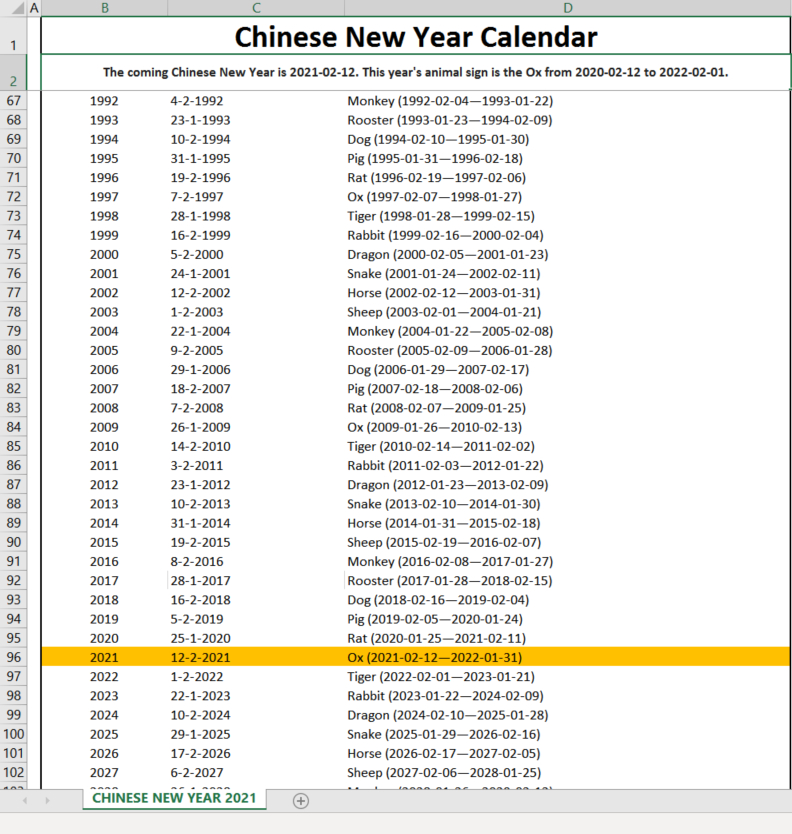Select the highlighted cell with year 2021

click(104, 657)
